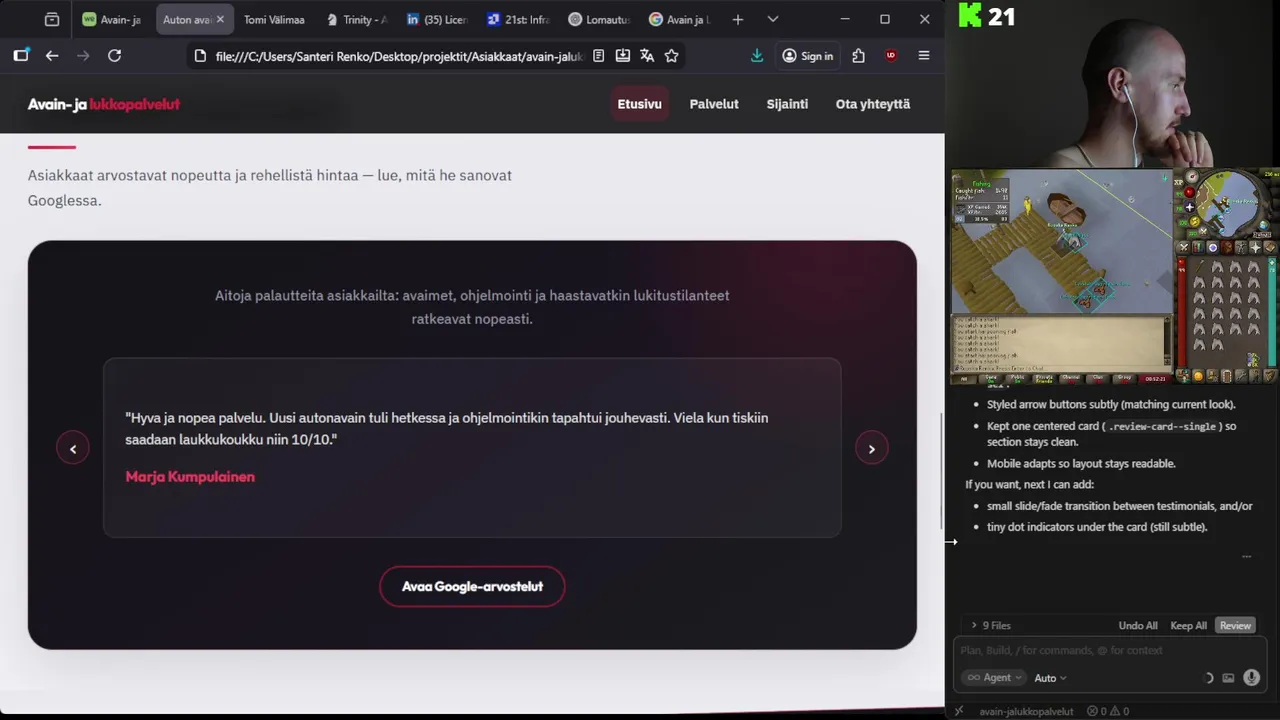Bookmark this page with the star icon
The image size is (1280, 720).
671,56
